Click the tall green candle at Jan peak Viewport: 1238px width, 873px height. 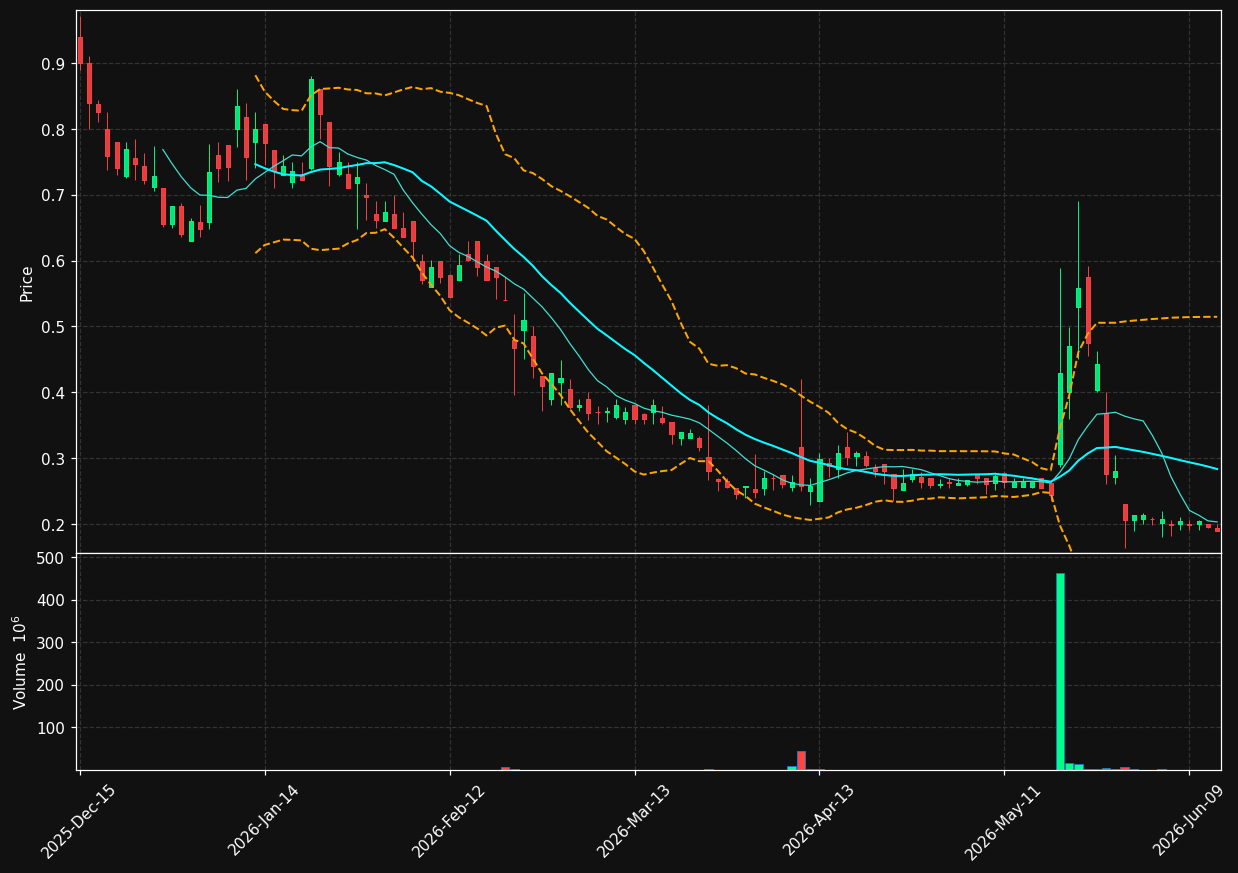311,124
